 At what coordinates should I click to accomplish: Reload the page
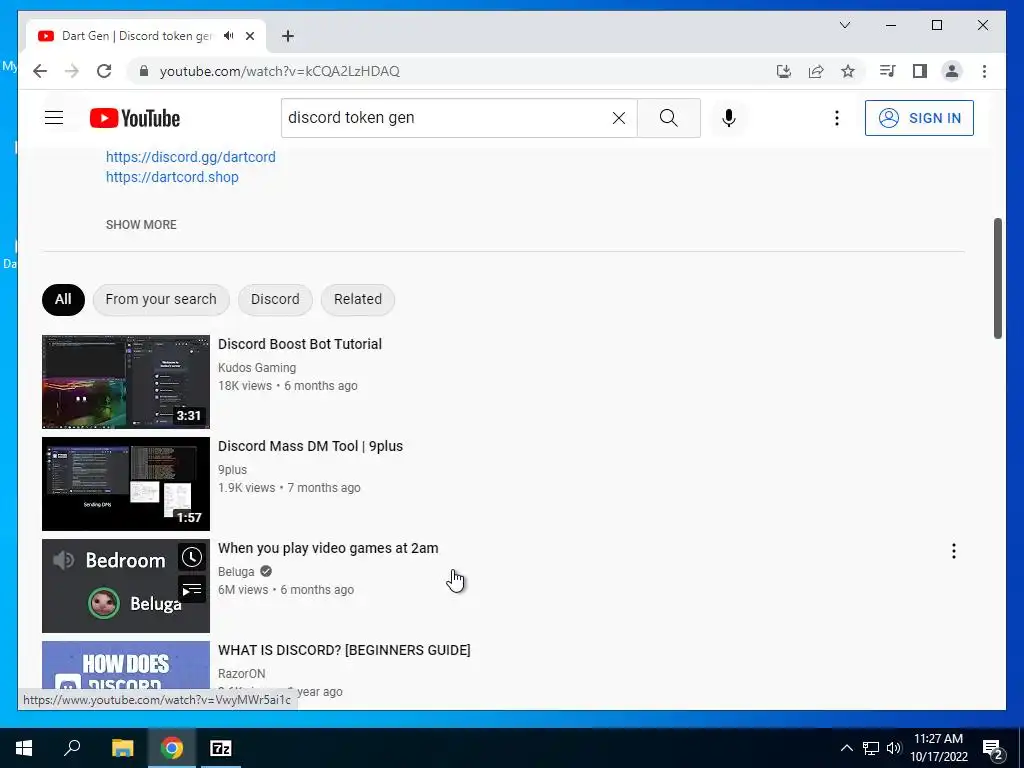click(x=104, y=71)
